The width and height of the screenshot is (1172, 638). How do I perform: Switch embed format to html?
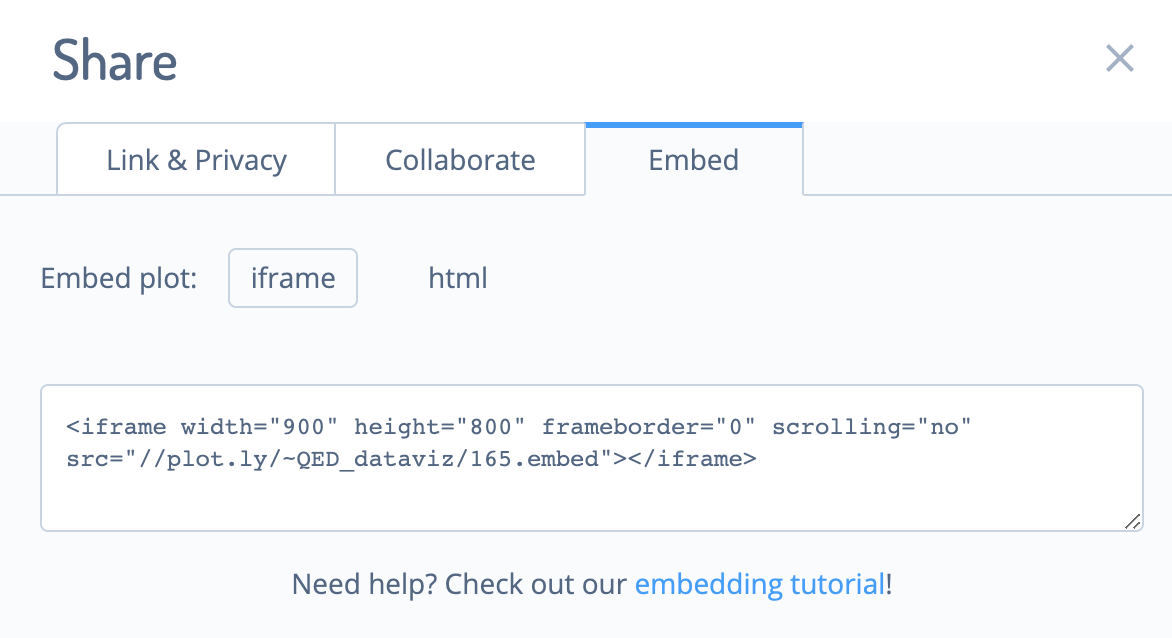pyautogui.click(x=457, y=278)
